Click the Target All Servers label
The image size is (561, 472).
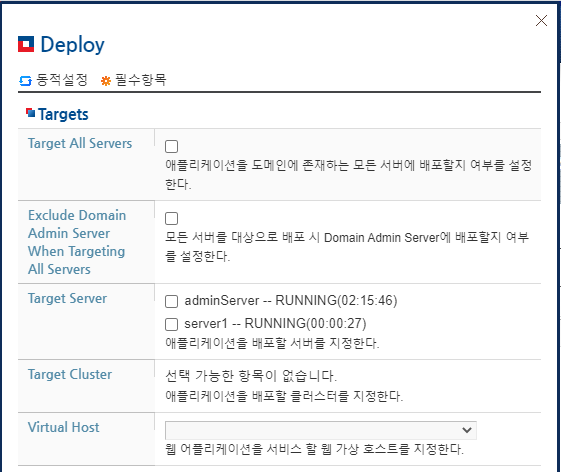[x=80, y=143]
